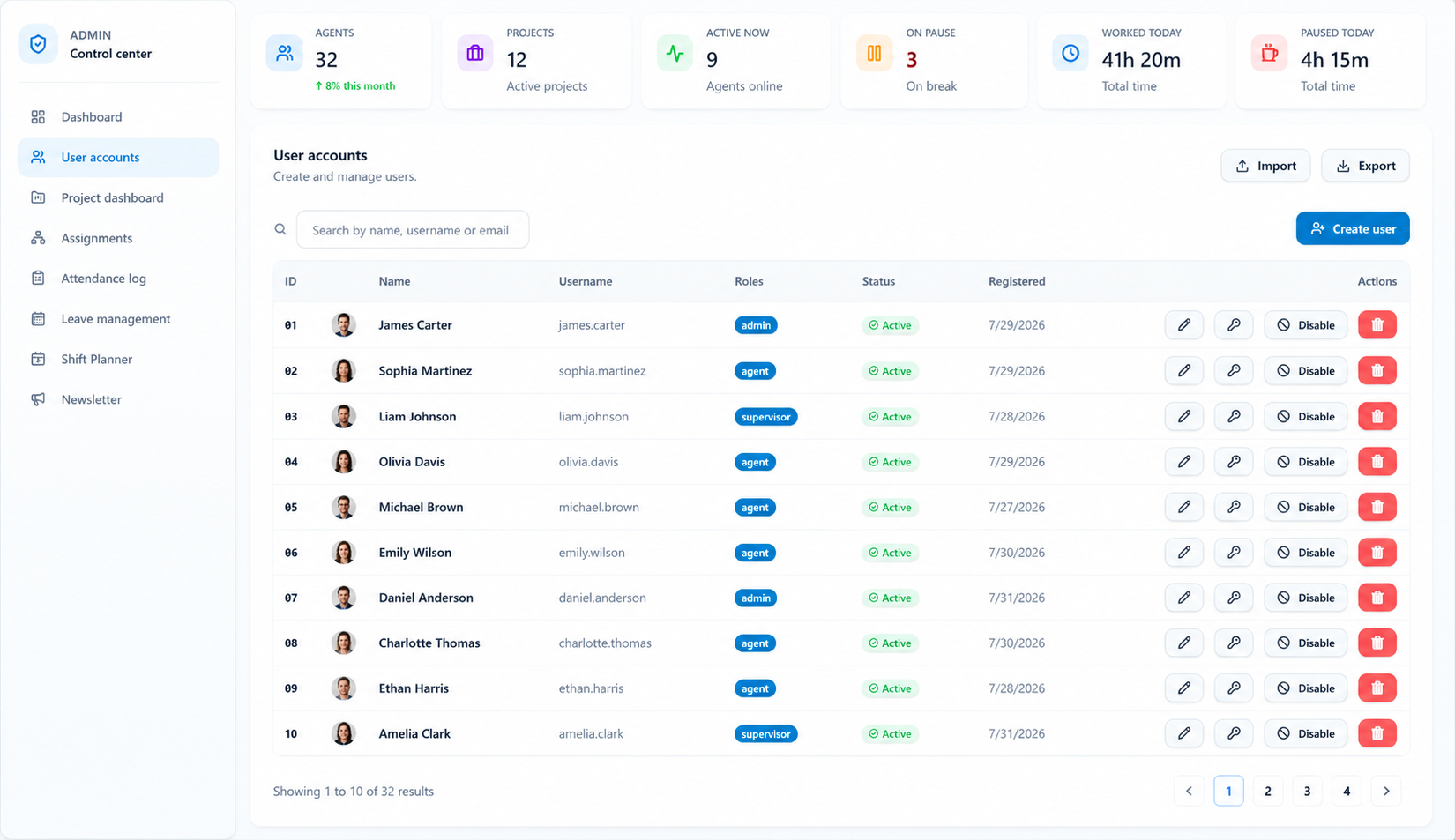The image size is (1455, 840).
Task: Click the admin shield logo icon
Action: pos(38,44)
